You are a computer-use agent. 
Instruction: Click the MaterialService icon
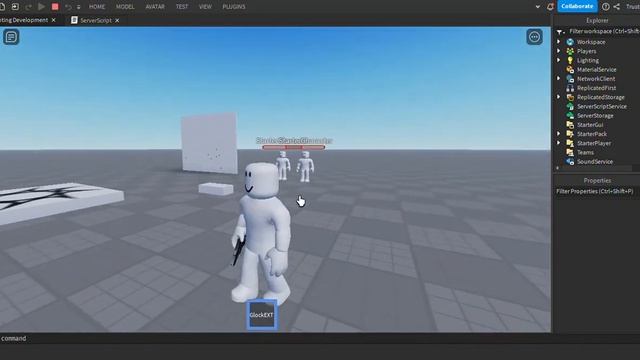pyautogui.click(x=570, y=69)
